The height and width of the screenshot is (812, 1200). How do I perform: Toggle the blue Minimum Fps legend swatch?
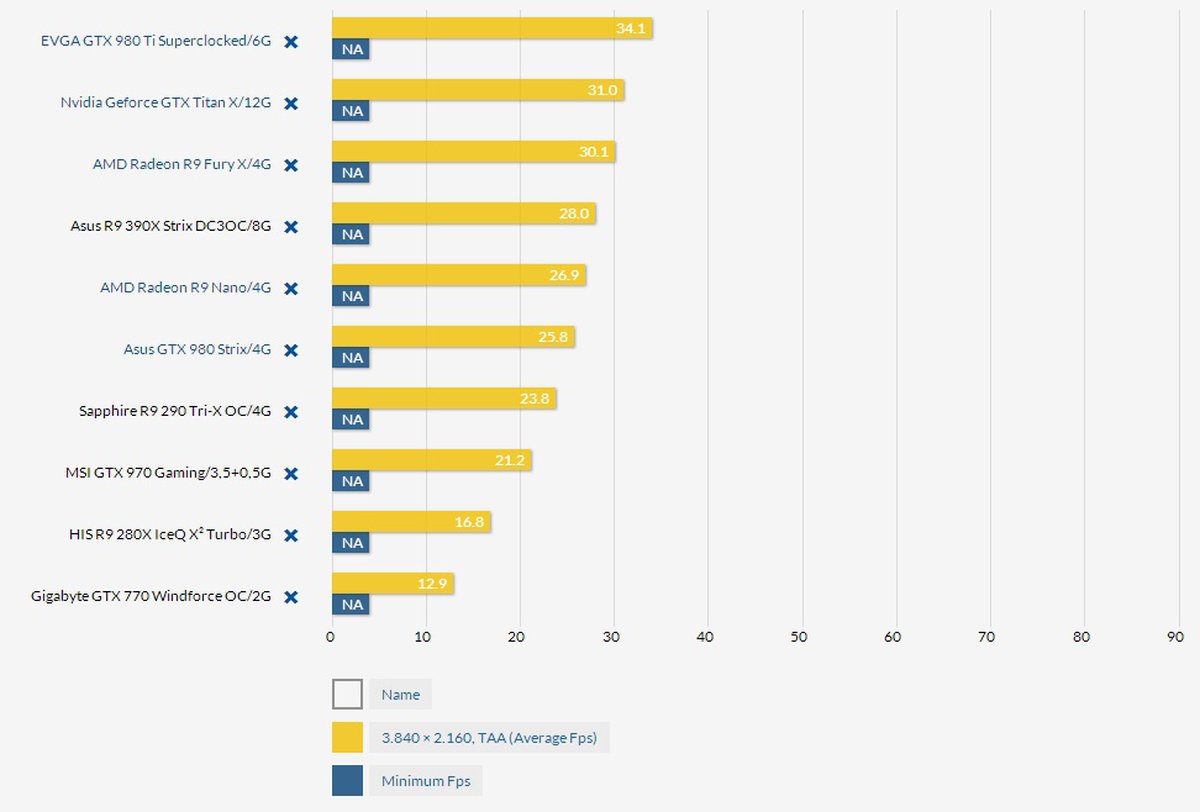coord(347,781)
